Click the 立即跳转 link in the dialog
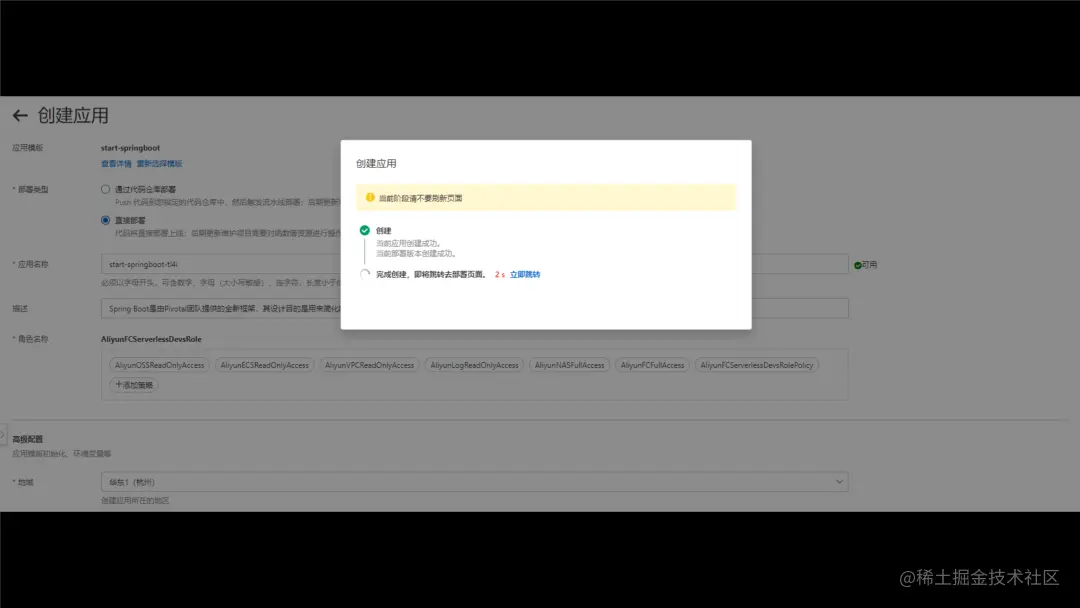This screenshot has width=1080, height=608. (x=525, y=275)
